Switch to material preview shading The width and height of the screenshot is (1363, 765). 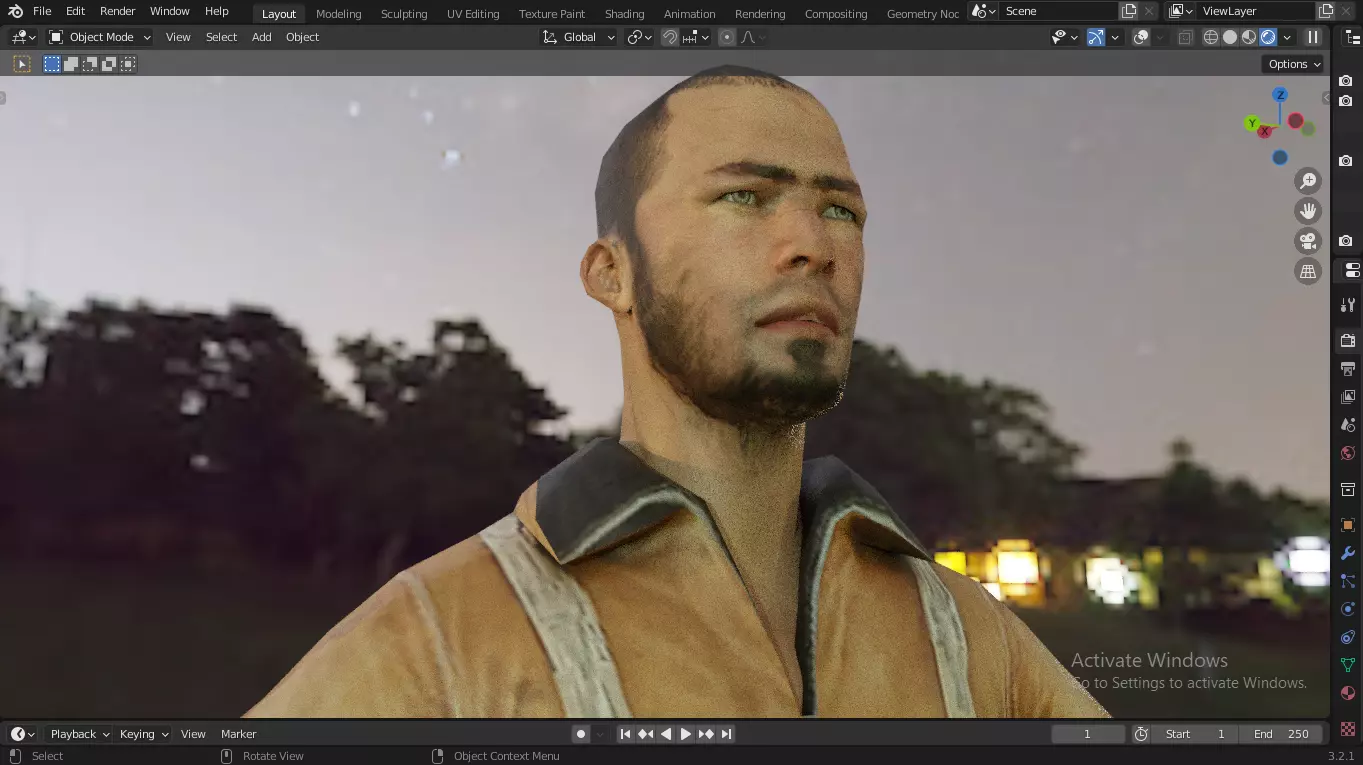1249,37
